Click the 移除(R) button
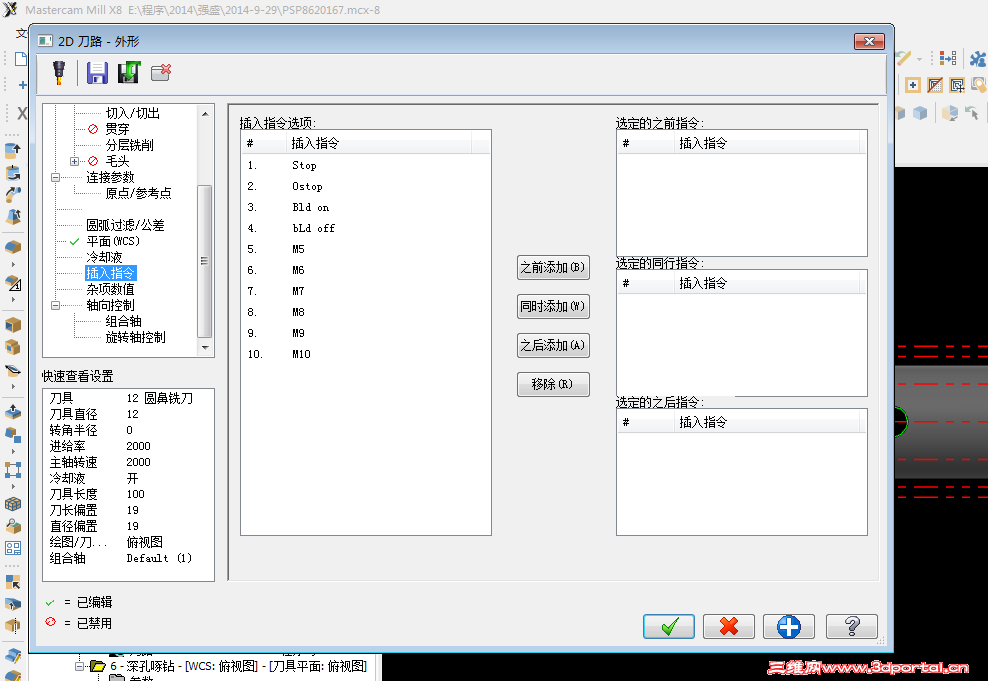988x681 pixels. click(552, 384)
